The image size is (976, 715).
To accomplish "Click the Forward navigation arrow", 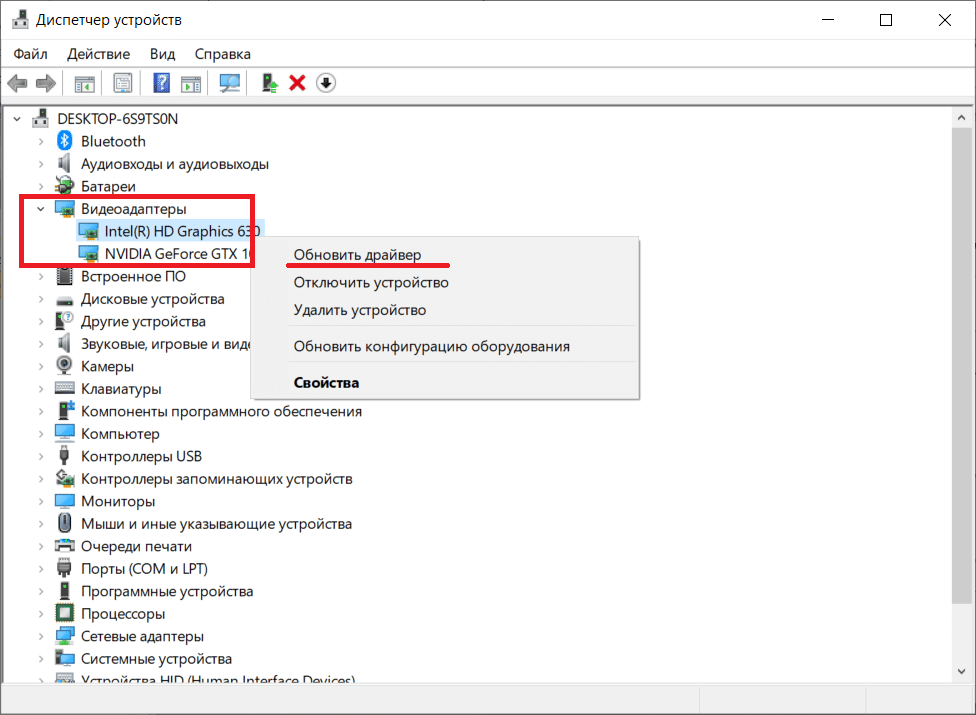I will [x=46, y=82].
